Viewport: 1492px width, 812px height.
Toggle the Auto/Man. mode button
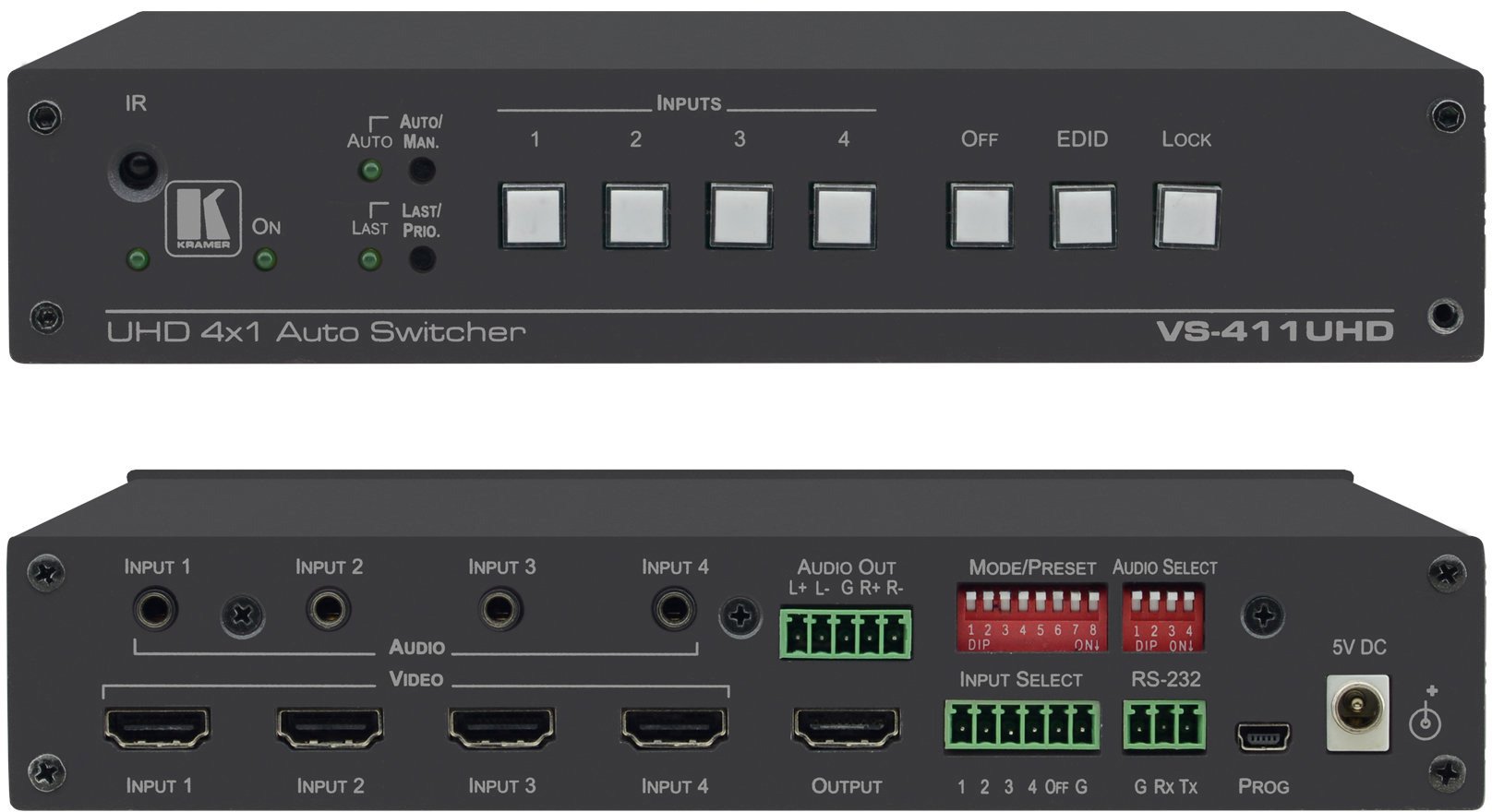[422, 170]
